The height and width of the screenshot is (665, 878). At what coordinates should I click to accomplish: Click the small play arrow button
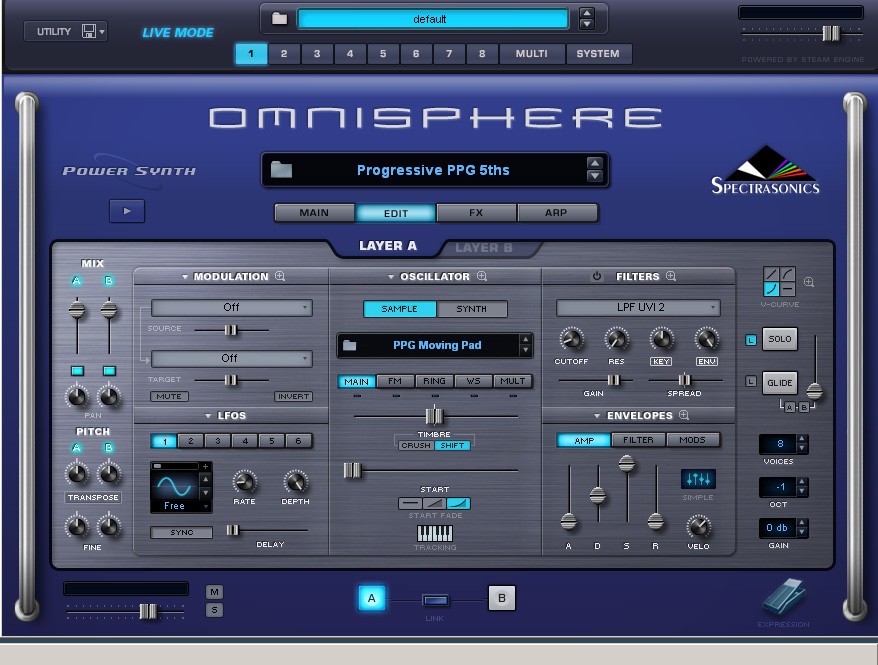pyautogui.click(x=127, y=211)
